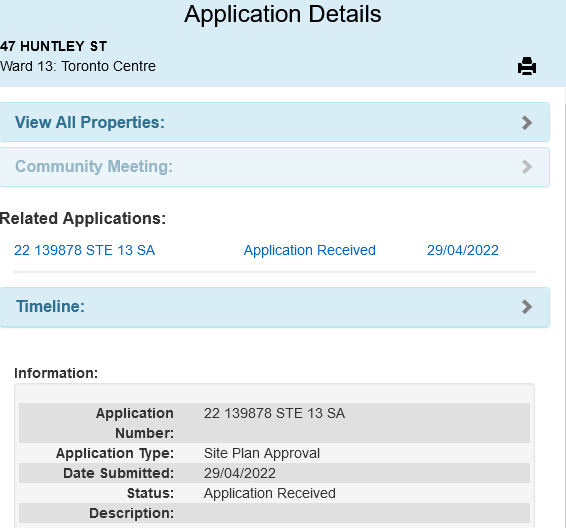
Task: Click the Information section heading
Action: click(56, 373)
